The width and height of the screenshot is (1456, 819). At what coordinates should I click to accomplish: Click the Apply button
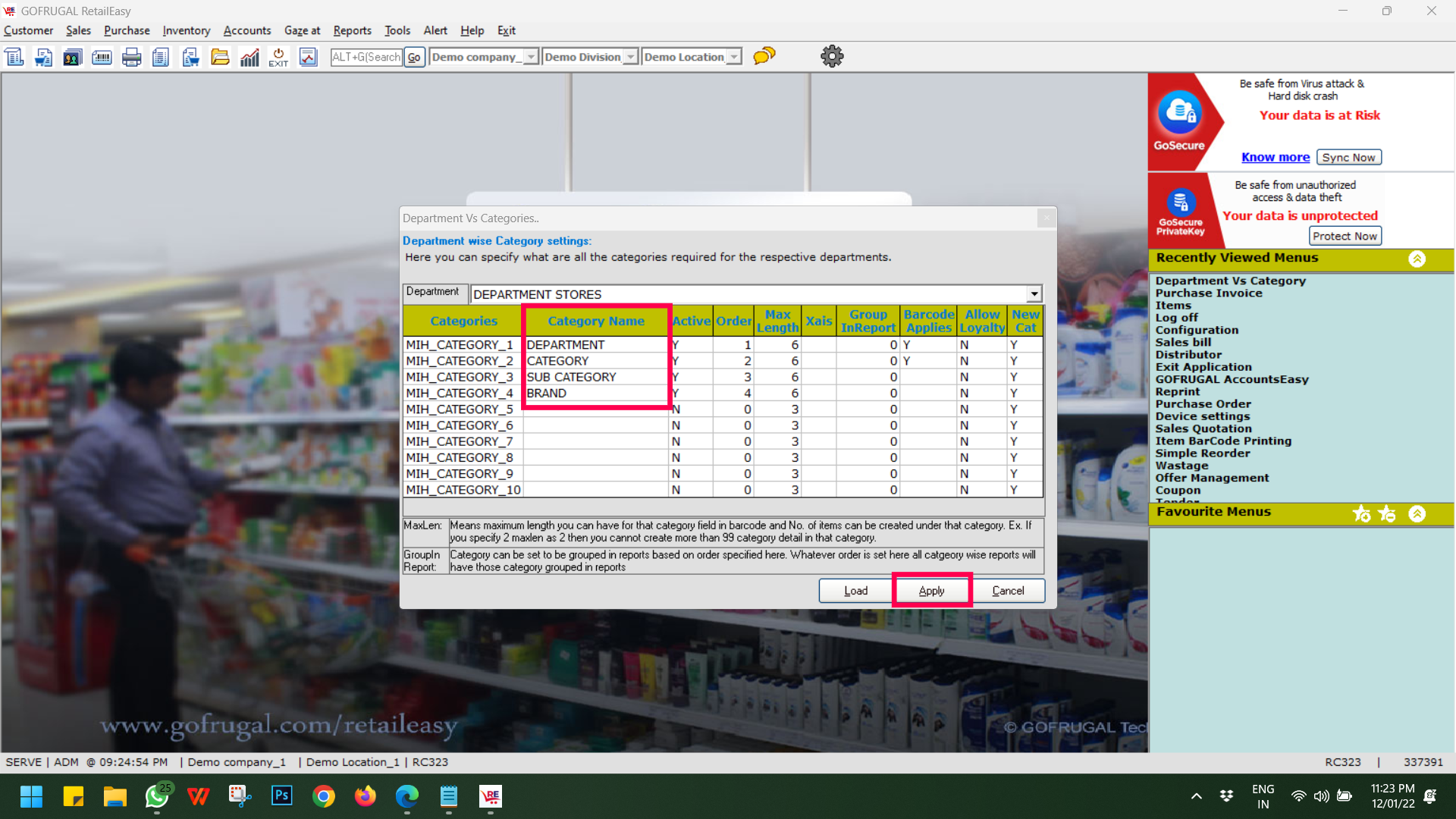click(931, 591)
